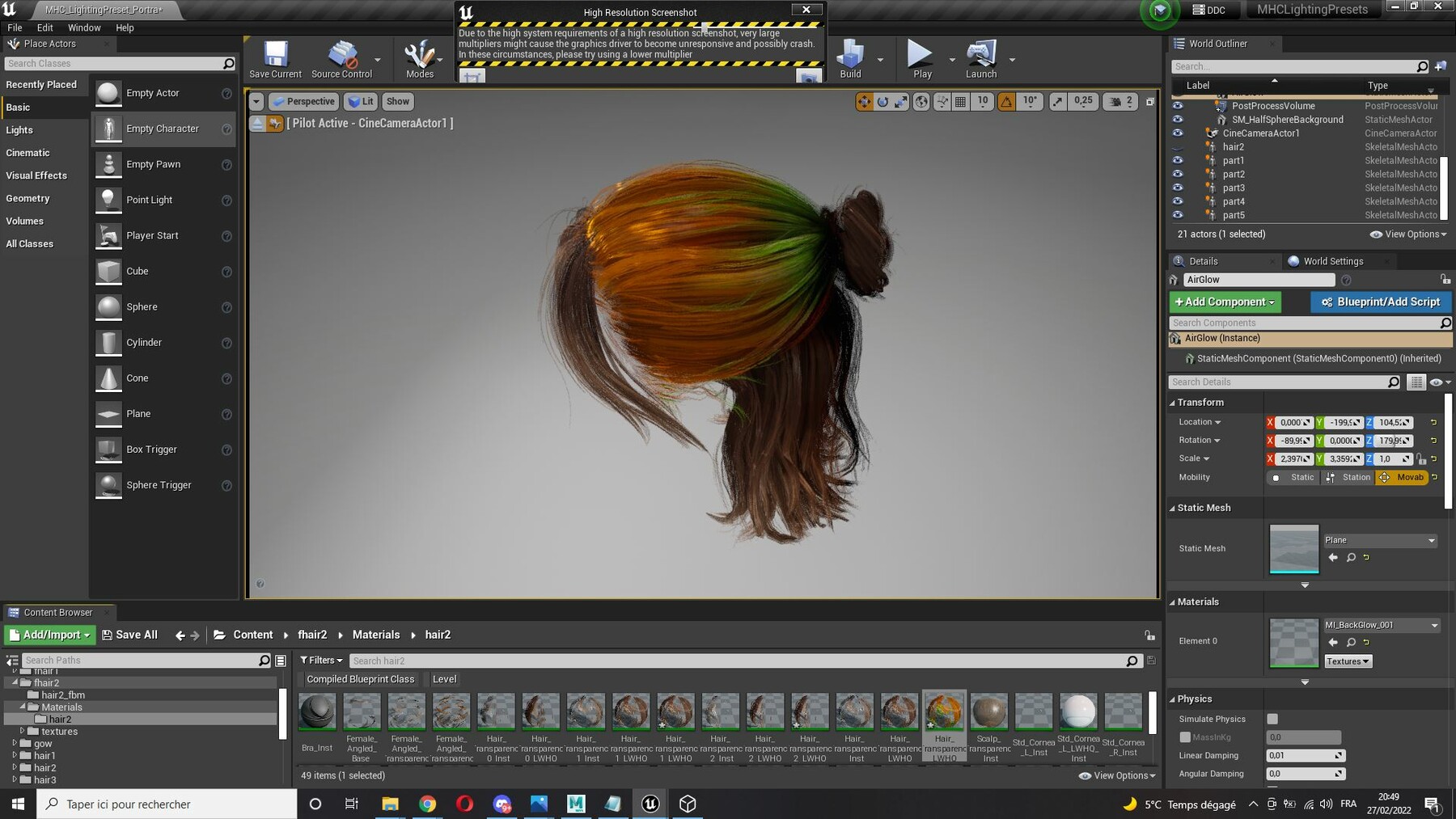Open View Options in World Outliner
Screen dimensions: 1456x819
[1408, 234]
